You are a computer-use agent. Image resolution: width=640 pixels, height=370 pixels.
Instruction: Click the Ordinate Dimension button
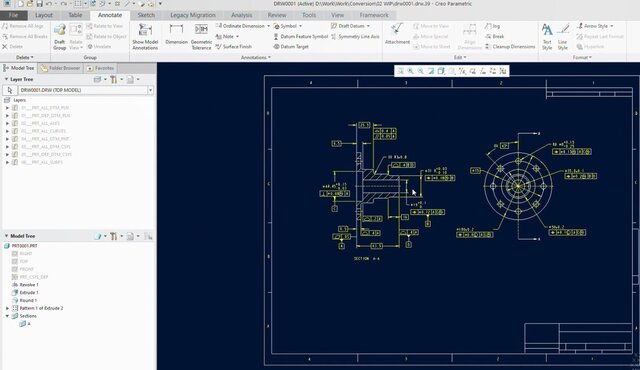pyautogui.click(x=240, y=26)
